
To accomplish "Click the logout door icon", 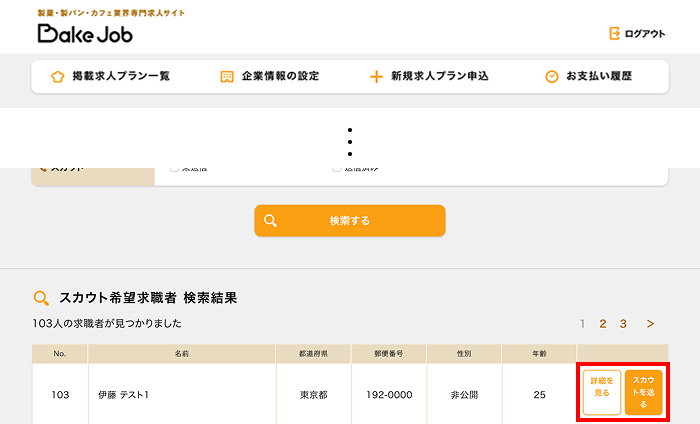I will click(614, 34).
